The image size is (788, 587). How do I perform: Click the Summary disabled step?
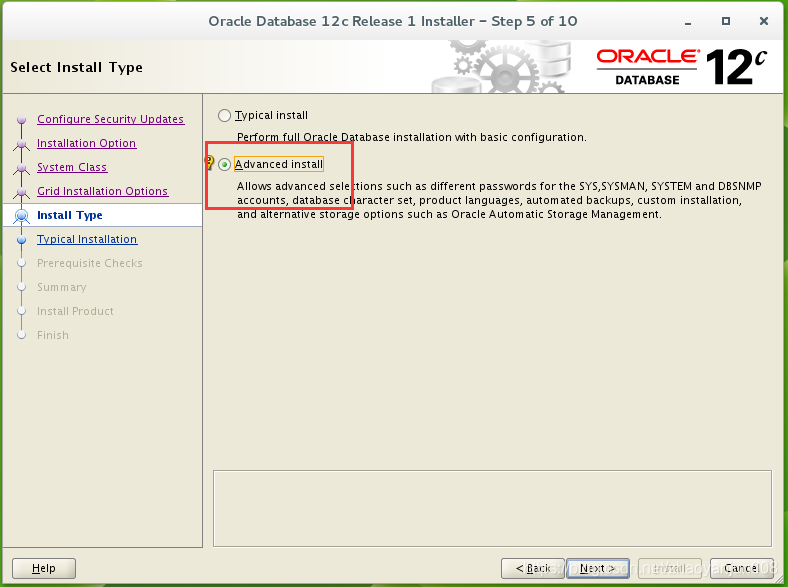coord(61,287)
